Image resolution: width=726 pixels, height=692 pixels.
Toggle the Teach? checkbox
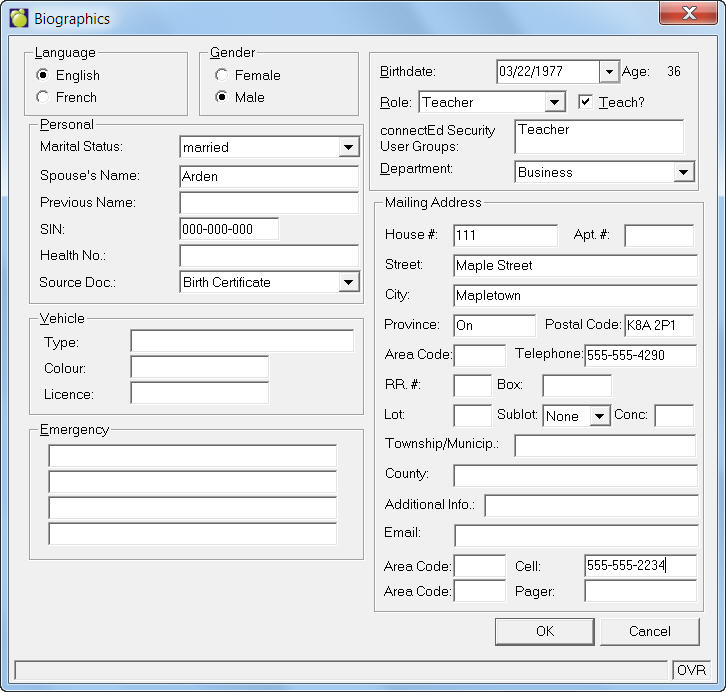coord(586,102)
